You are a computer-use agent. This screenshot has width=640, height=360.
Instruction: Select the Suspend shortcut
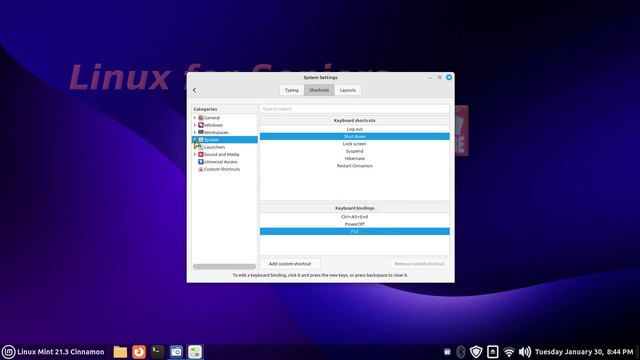pyautogui.click(x=355, y=151)
